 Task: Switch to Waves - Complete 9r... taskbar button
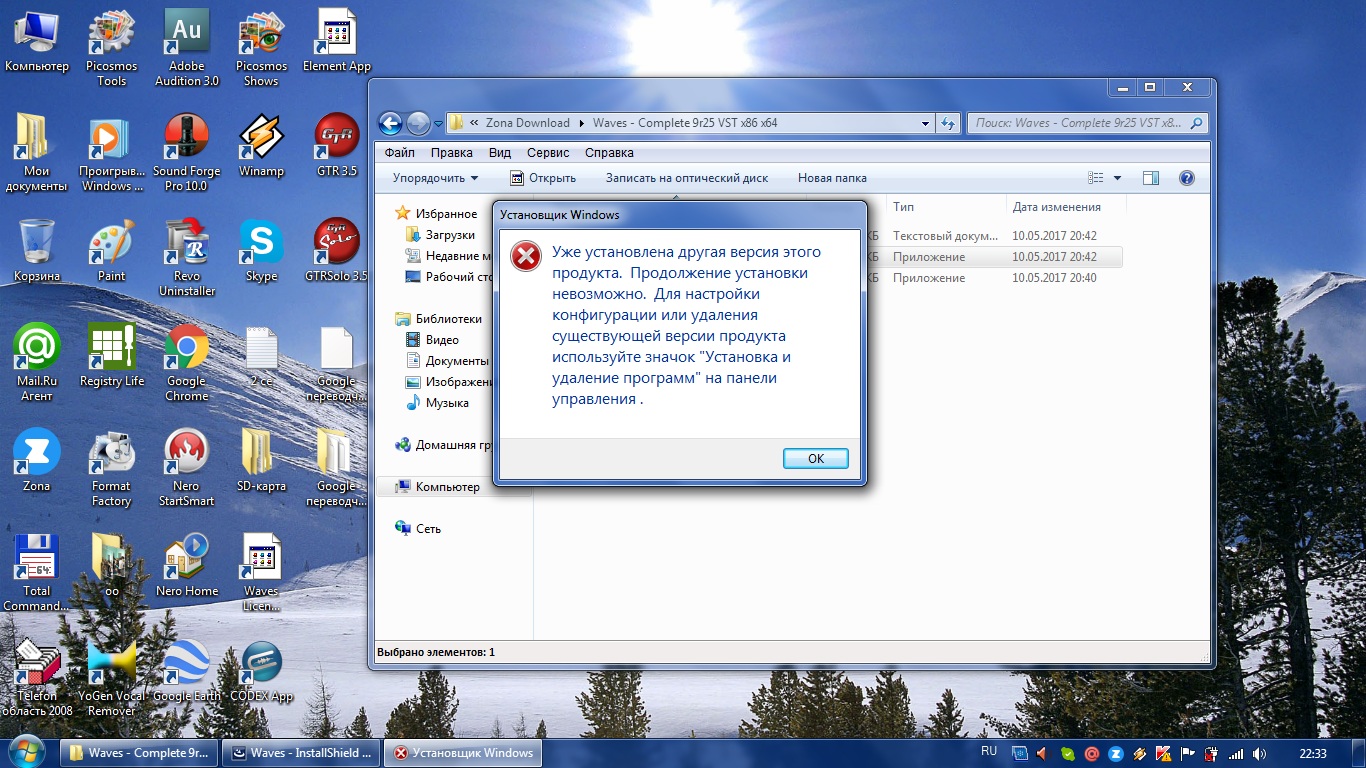(140, 753)
